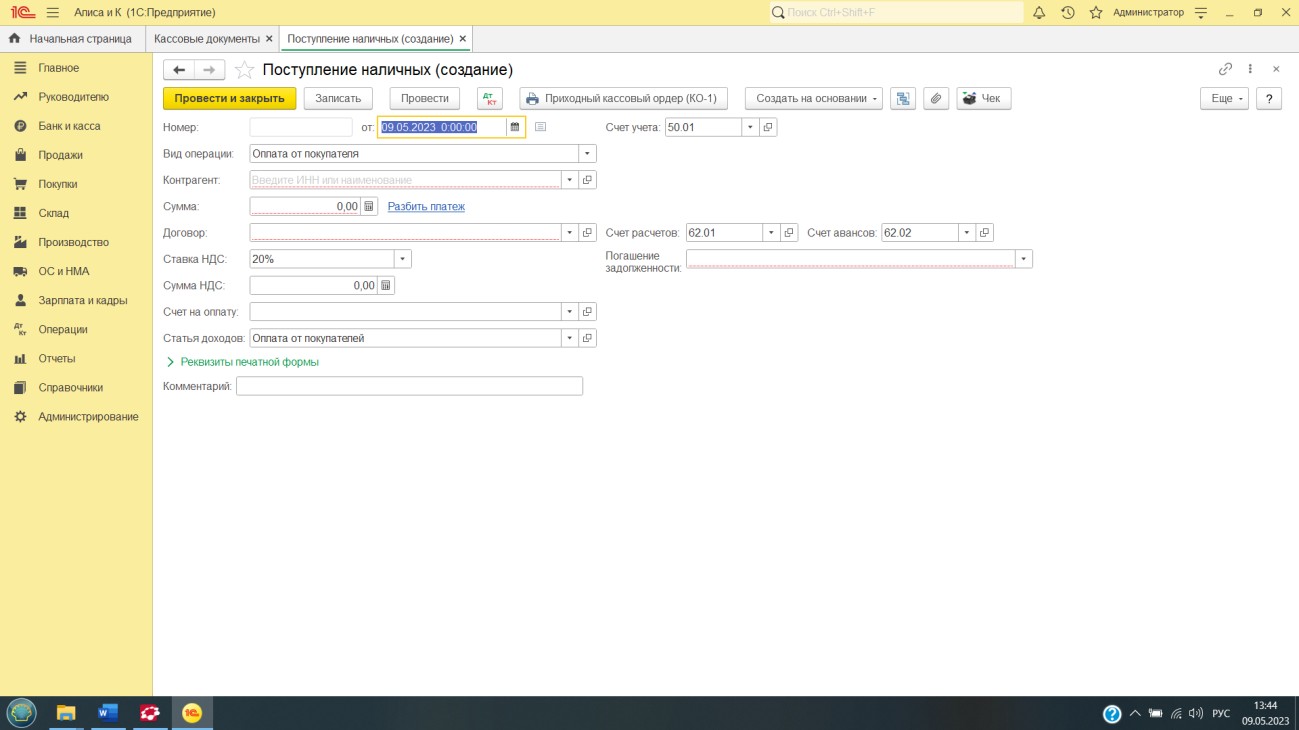Open Договор record icon
This screenshot has height=730, width=1299.
point(588,232)
